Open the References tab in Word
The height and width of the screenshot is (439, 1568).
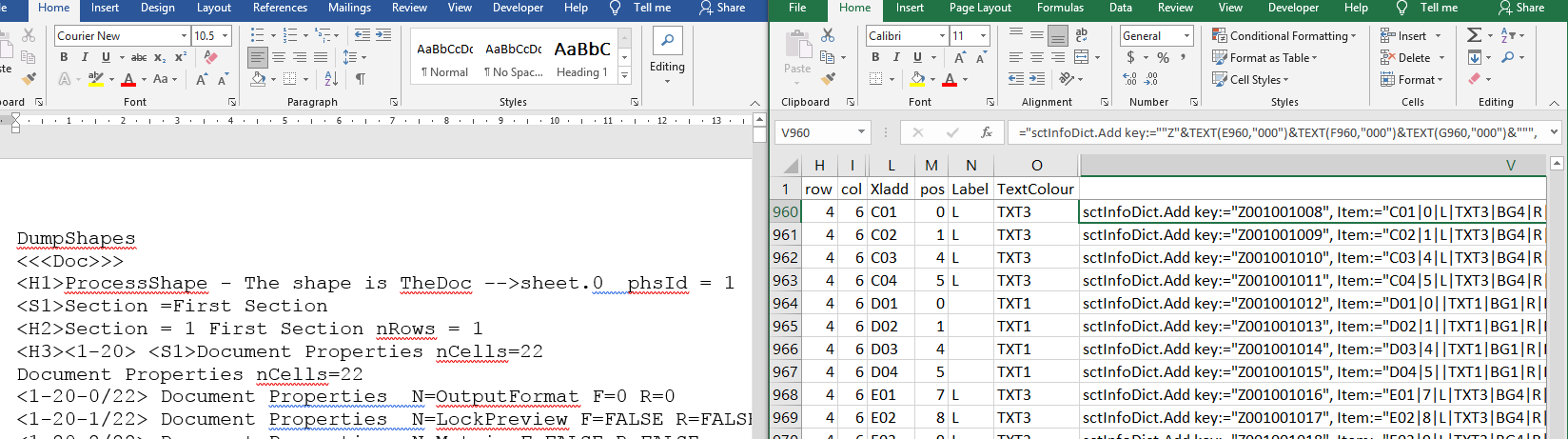(x=280, y=8)
